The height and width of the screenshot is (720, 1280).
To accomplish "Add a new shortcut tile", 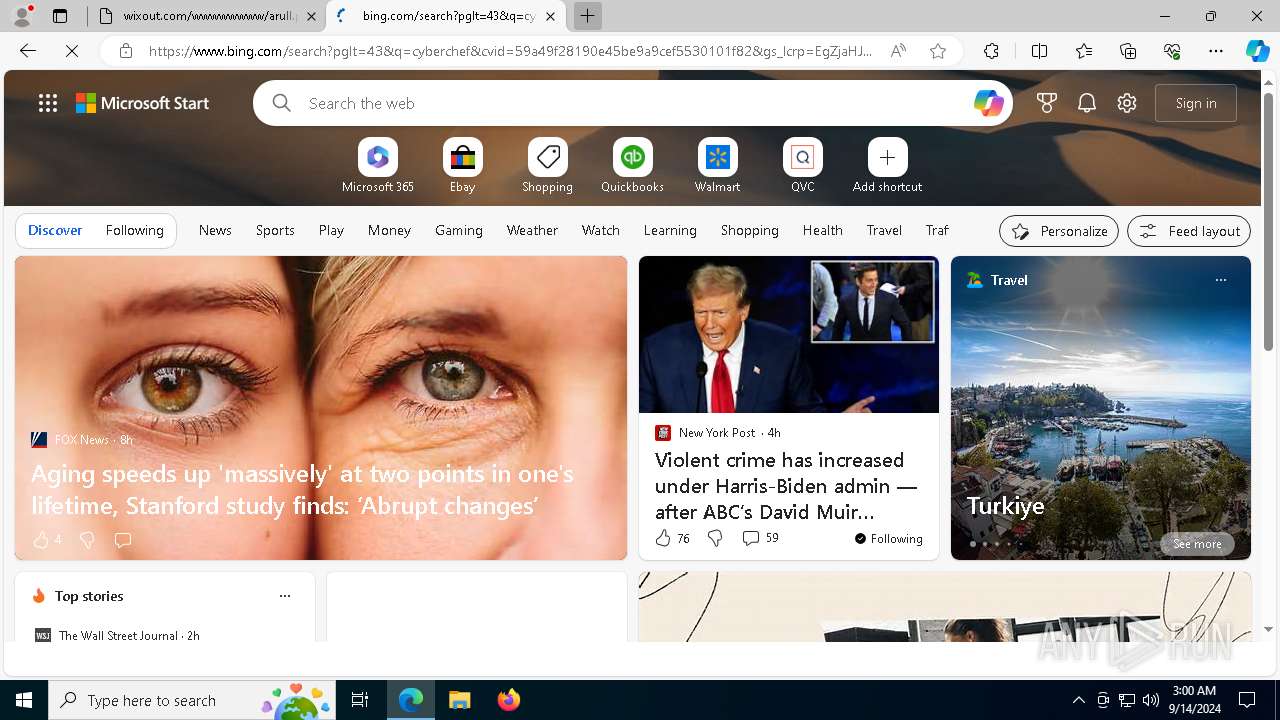I will (x=887, y=166).
